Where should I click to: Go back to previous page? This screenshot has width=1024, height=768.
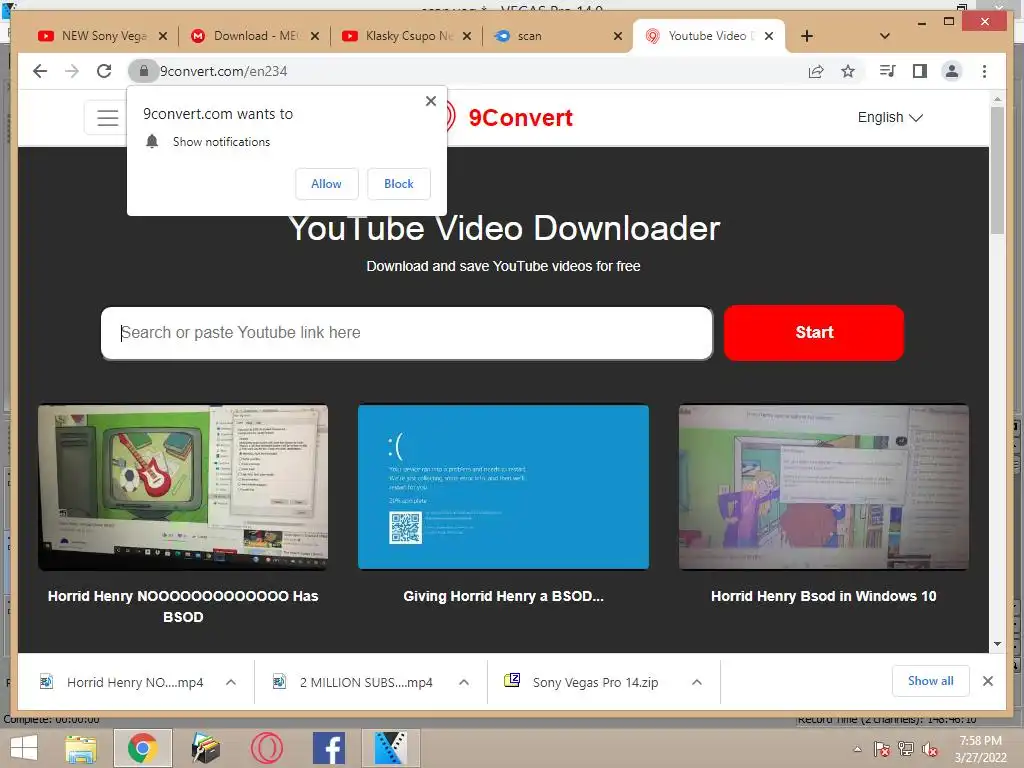[40, 71]
